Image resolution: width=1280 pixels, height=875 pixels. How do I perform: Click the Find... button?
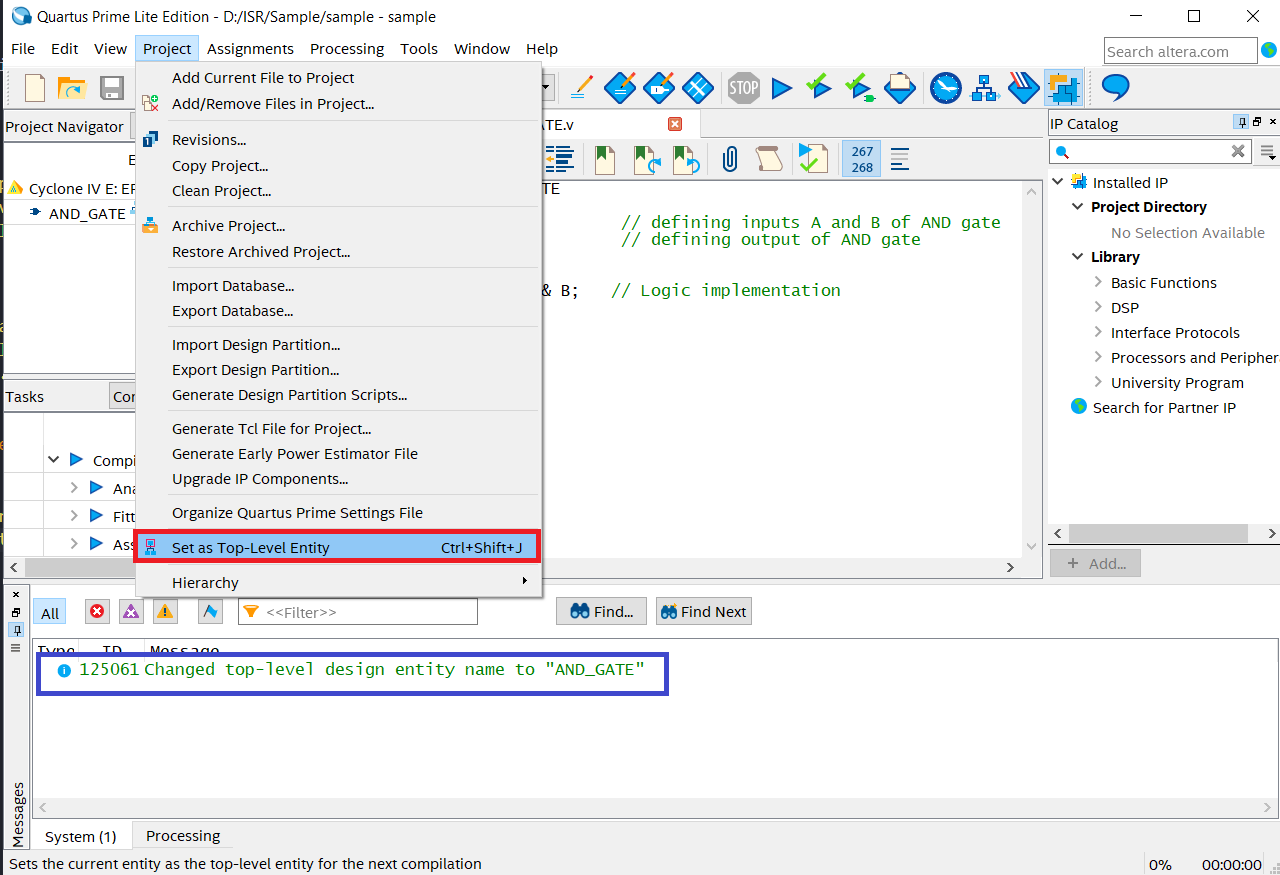(601, 612)
